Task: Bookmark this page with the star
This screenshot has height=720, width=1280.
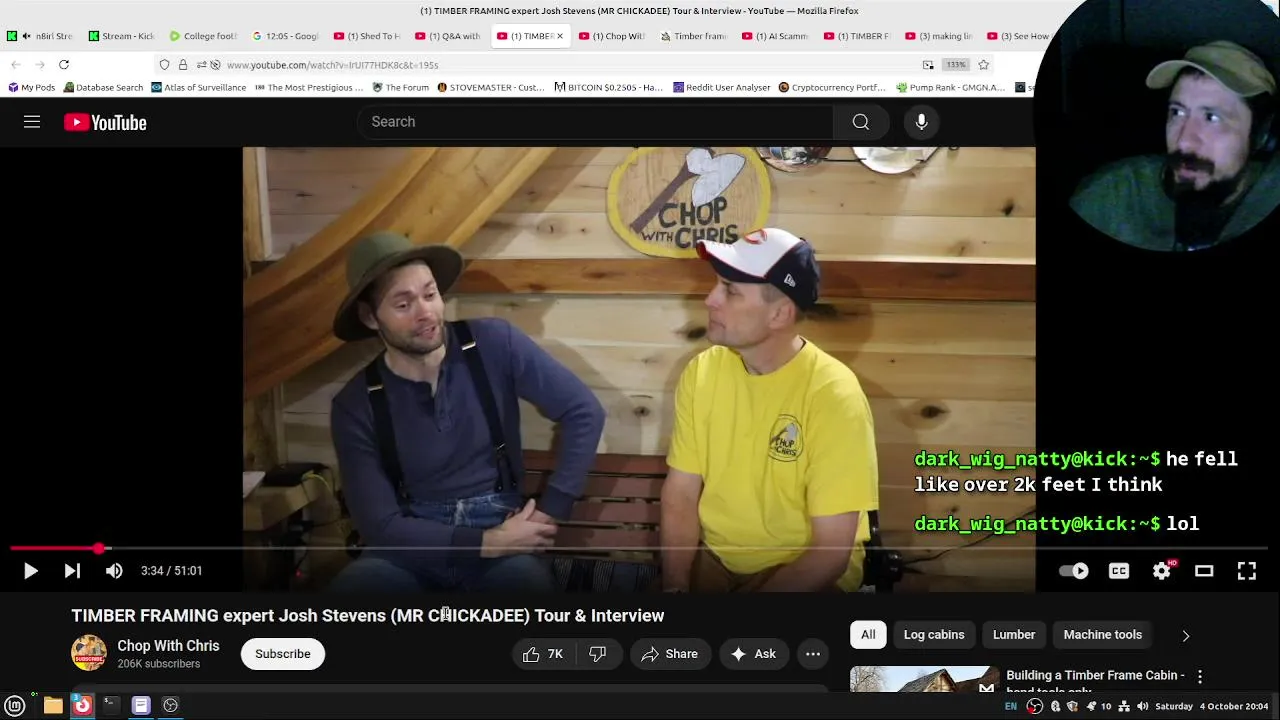Action: (x=984, y=65)
